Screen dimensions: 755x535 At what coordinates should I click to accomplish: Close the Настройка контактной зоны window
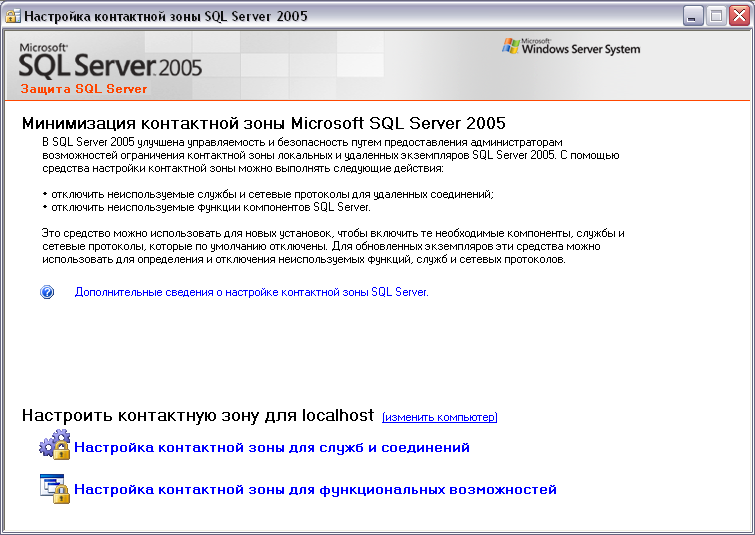click(x=739, y=16)
